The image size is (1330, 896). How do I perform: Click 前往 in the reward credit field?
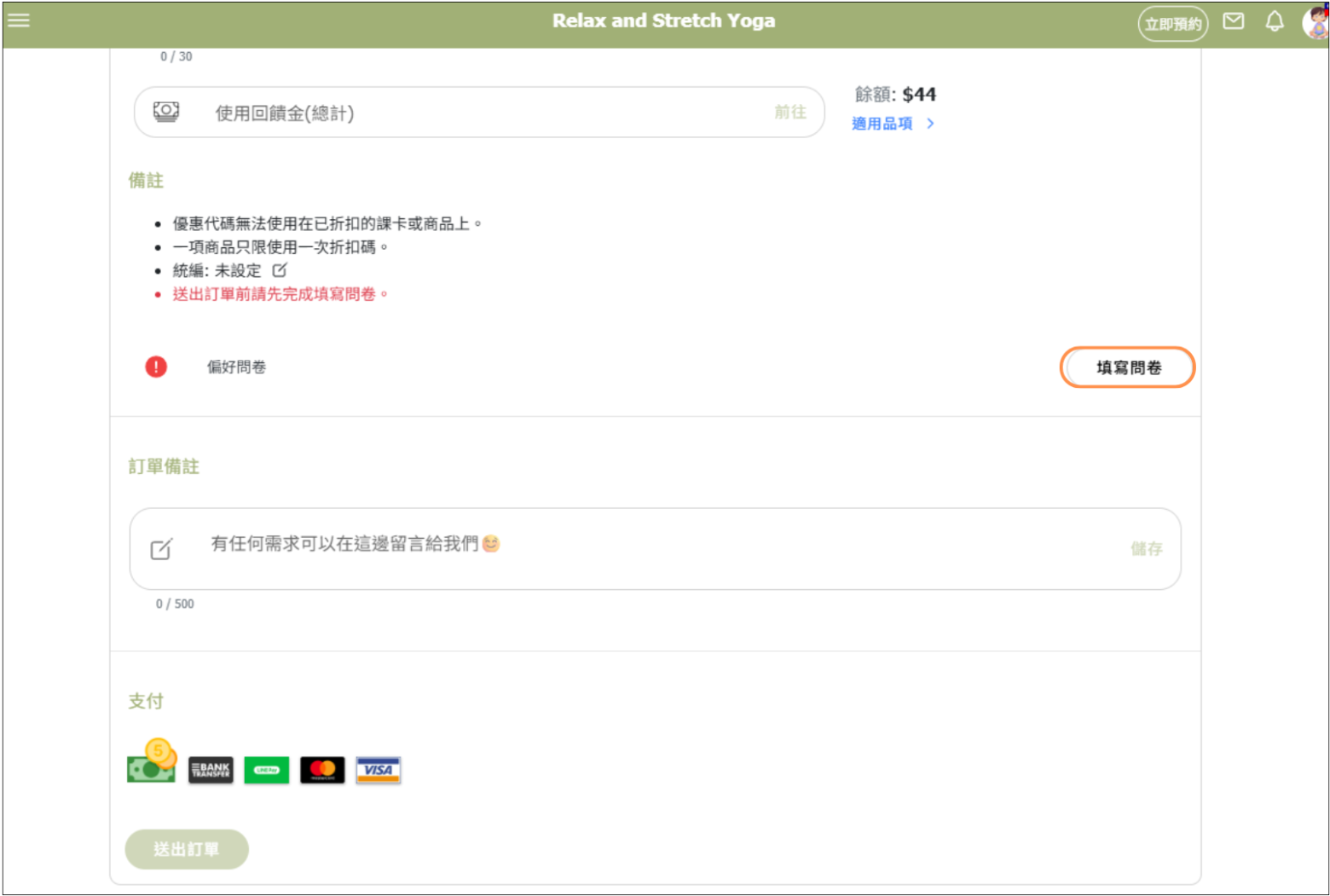(x=789, y=112)
